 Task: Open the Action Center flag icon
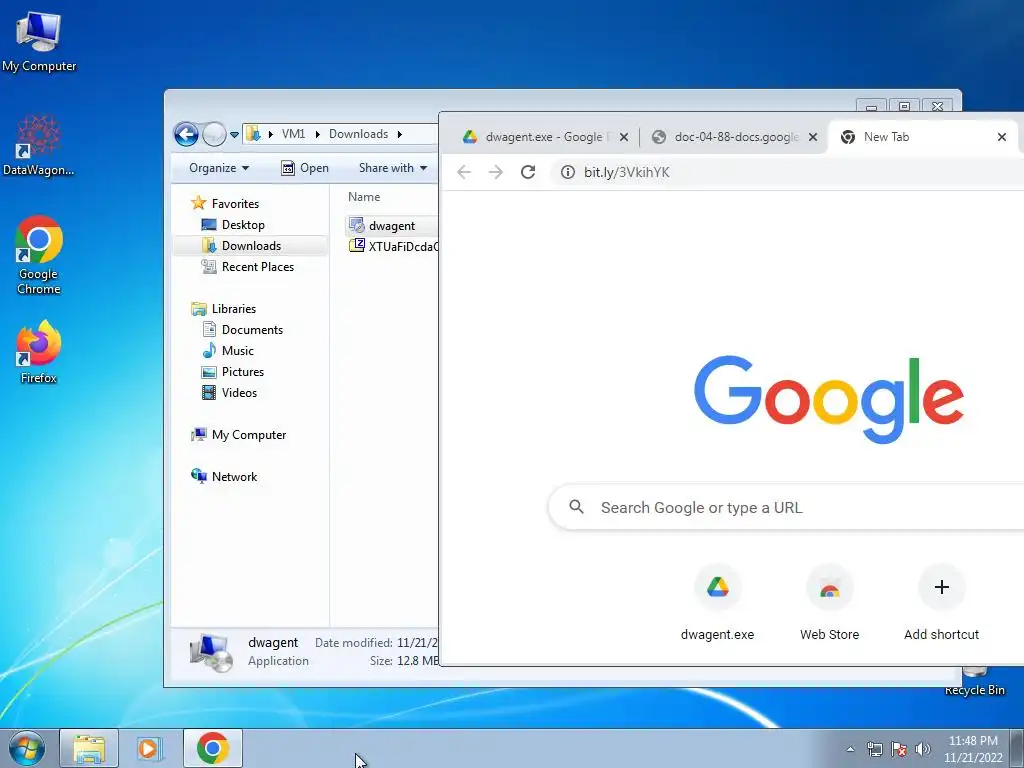coord(899,749)
